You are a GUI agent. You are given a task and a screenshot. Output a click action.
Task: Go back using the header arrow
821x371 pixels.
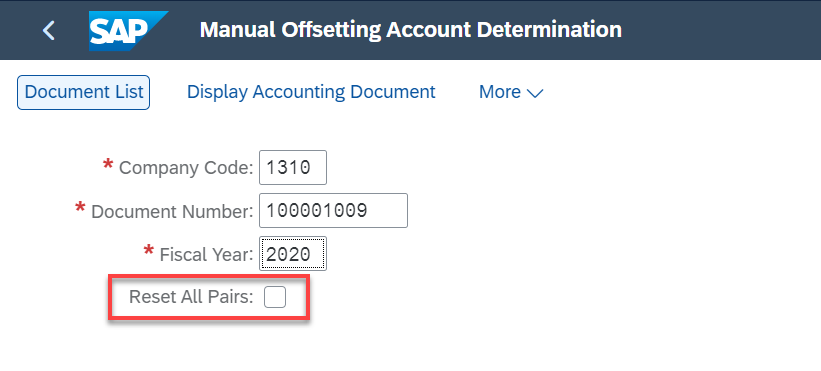[x=49, y=30]
